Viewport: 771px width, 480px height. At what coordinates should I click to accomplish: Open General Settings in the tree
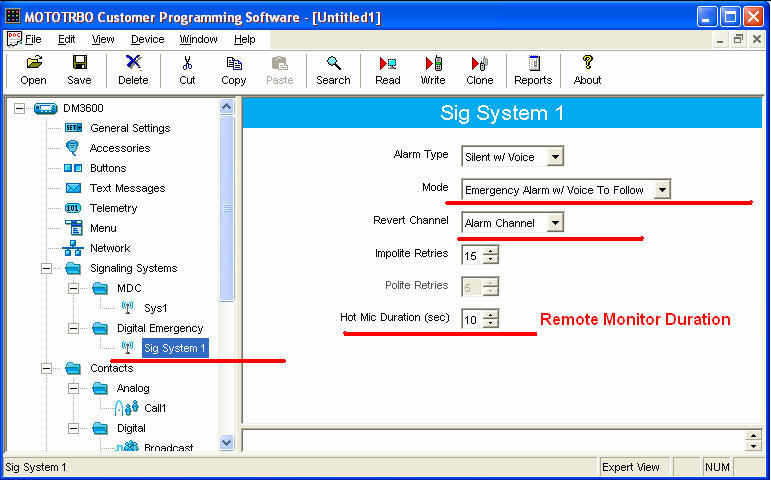pos(130,128)
